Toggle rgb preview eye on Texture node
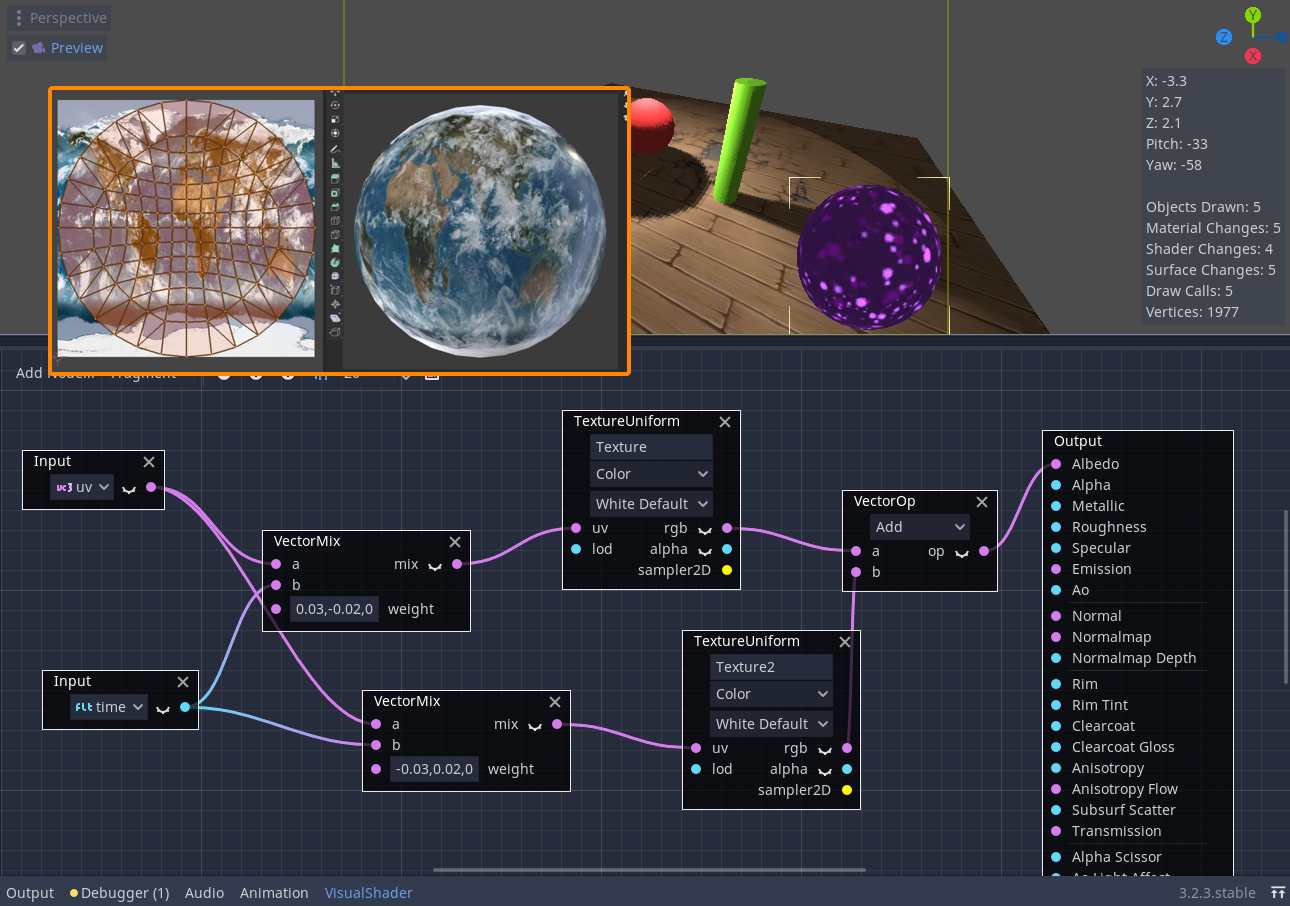The height and width of the screenshot is (906, 1290). (704, 529)
